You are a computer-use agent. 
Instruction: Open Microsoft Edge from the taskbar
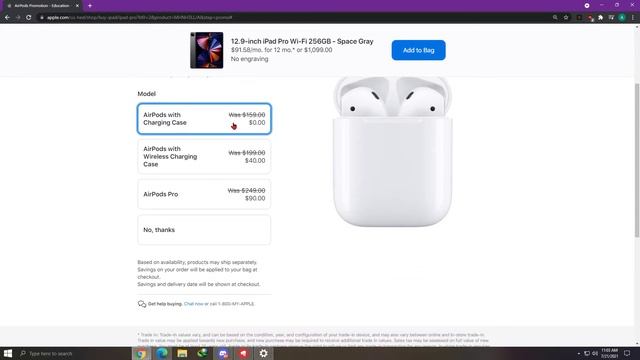162,353
